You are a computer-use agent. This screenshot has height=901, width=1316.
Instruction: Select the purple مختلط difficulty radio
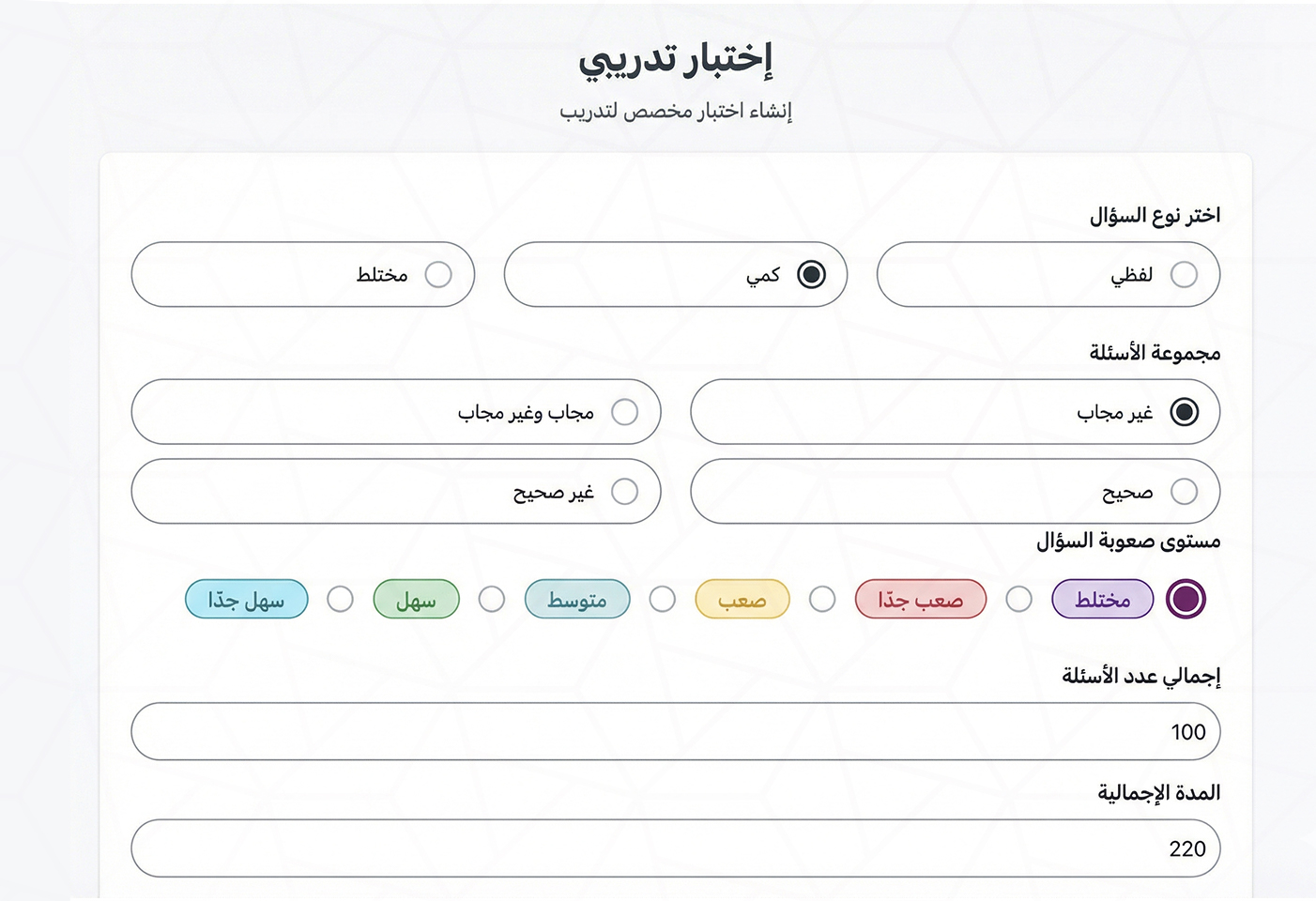pyautogui.click(x=1186, y=599)
